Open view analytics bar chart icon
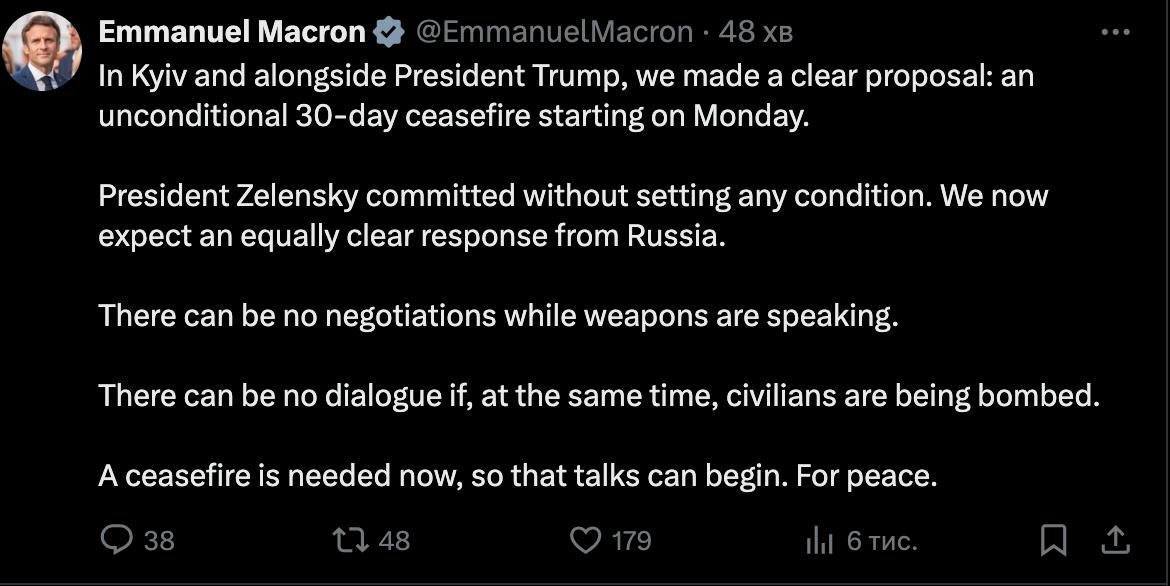 pyautogui.click(x=819, y=541)
